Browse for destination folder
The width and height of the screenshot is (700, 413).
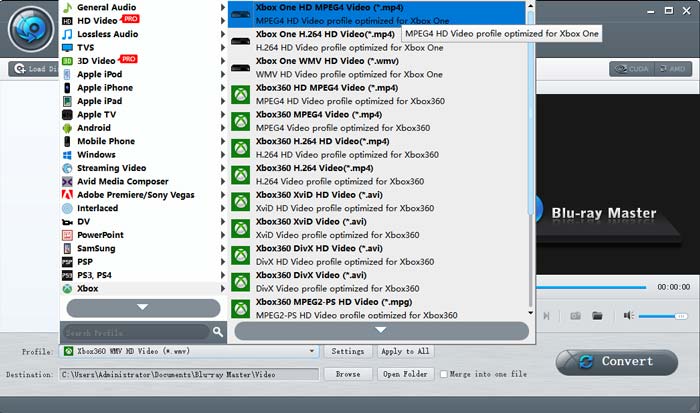pos(348,374)
